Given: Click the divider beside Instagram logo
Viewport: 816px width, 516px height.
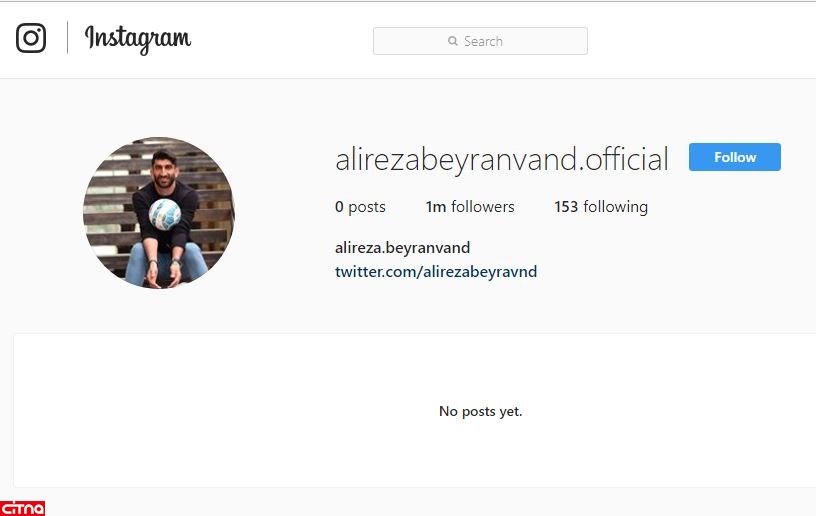Looking at the screenshot, I should (67, 37).
